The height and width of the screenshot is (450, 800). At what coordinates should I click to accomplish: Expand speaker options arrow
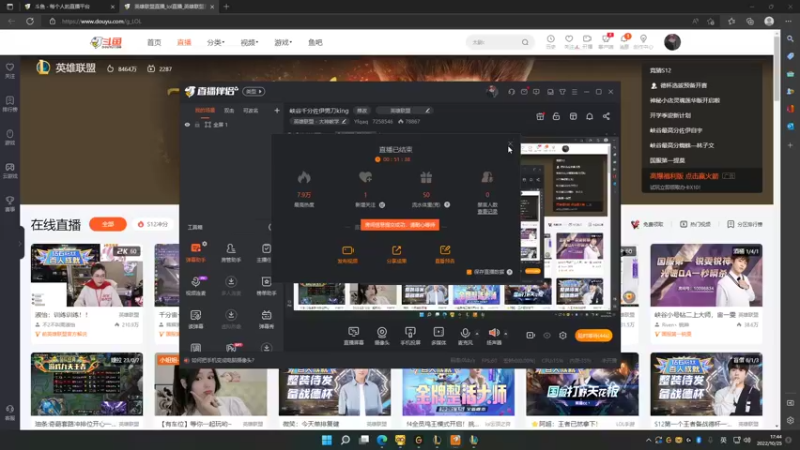[x=506, y=334]
